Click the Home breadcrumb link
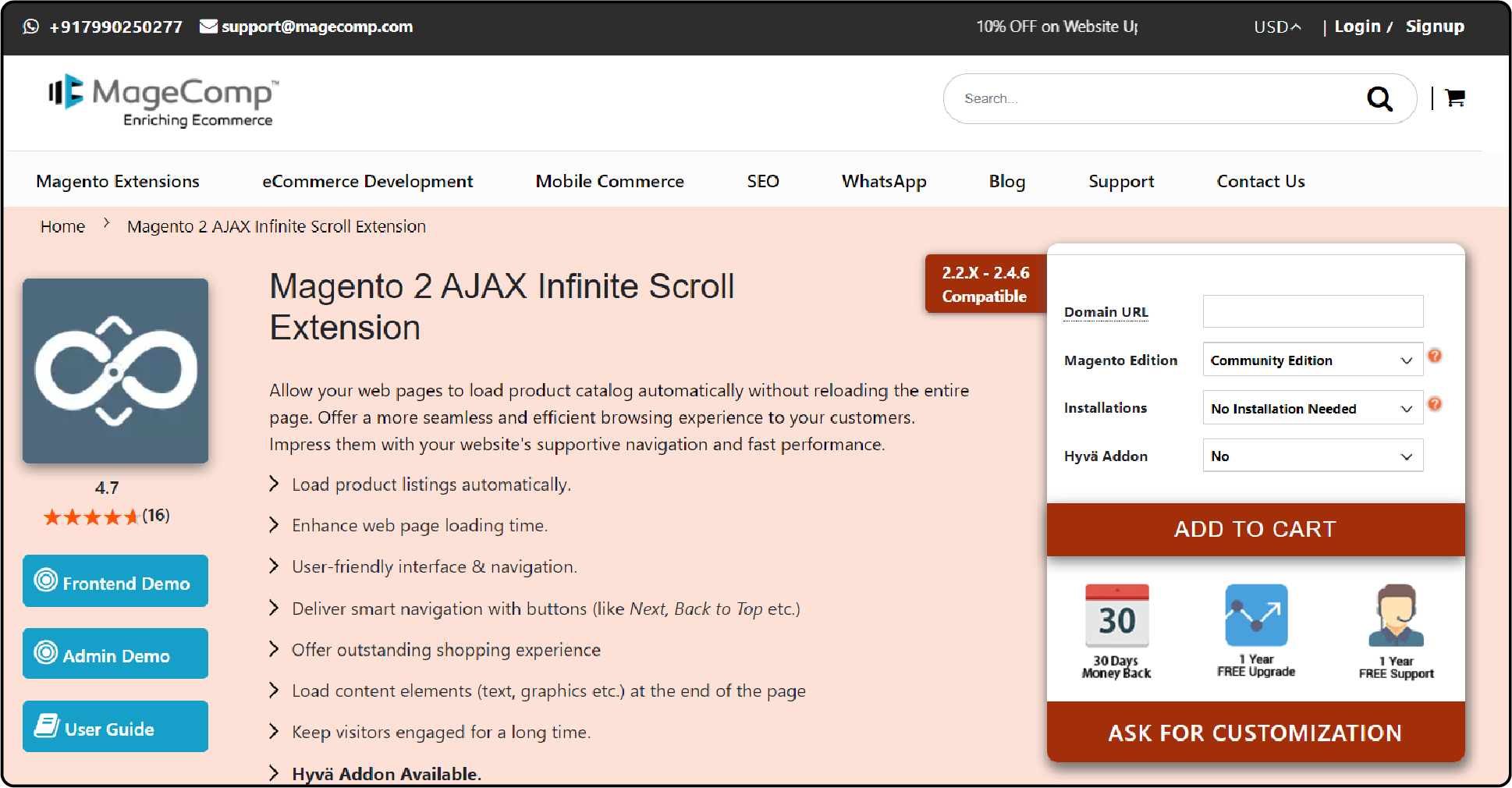 click(x=62, y=226)
